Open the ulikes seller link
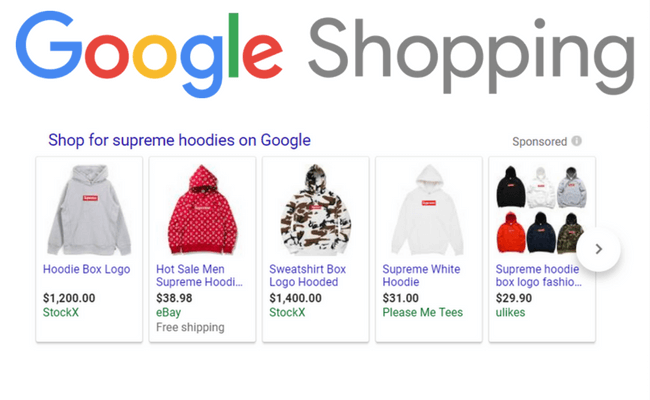Viewport: 650px width, 400px height. [x=510, y=312]
